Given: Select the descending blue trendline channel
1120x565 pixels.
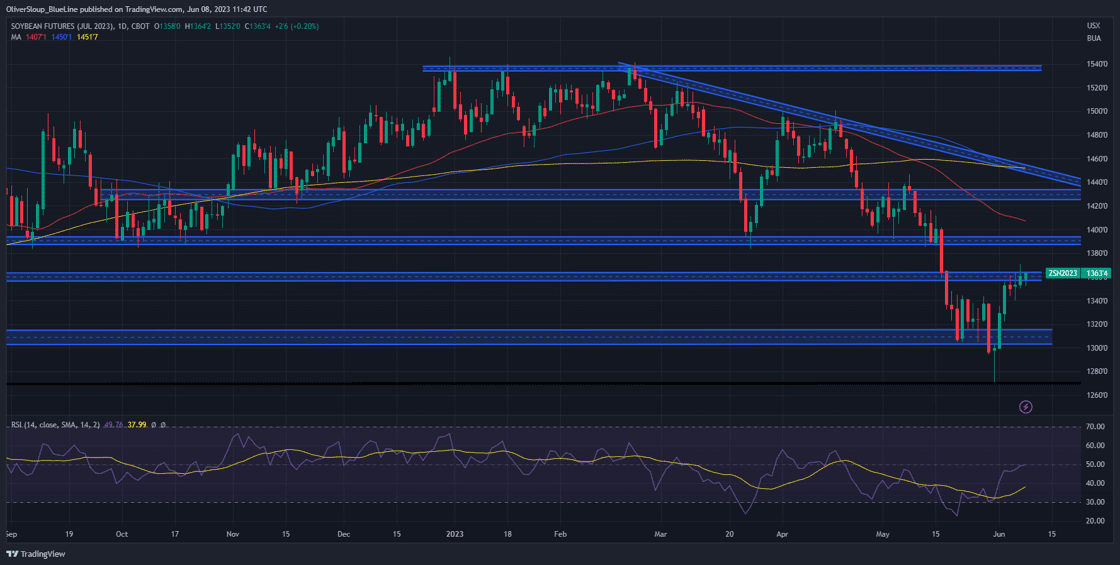Looking at the screenshot, I should tap(850, 124).
